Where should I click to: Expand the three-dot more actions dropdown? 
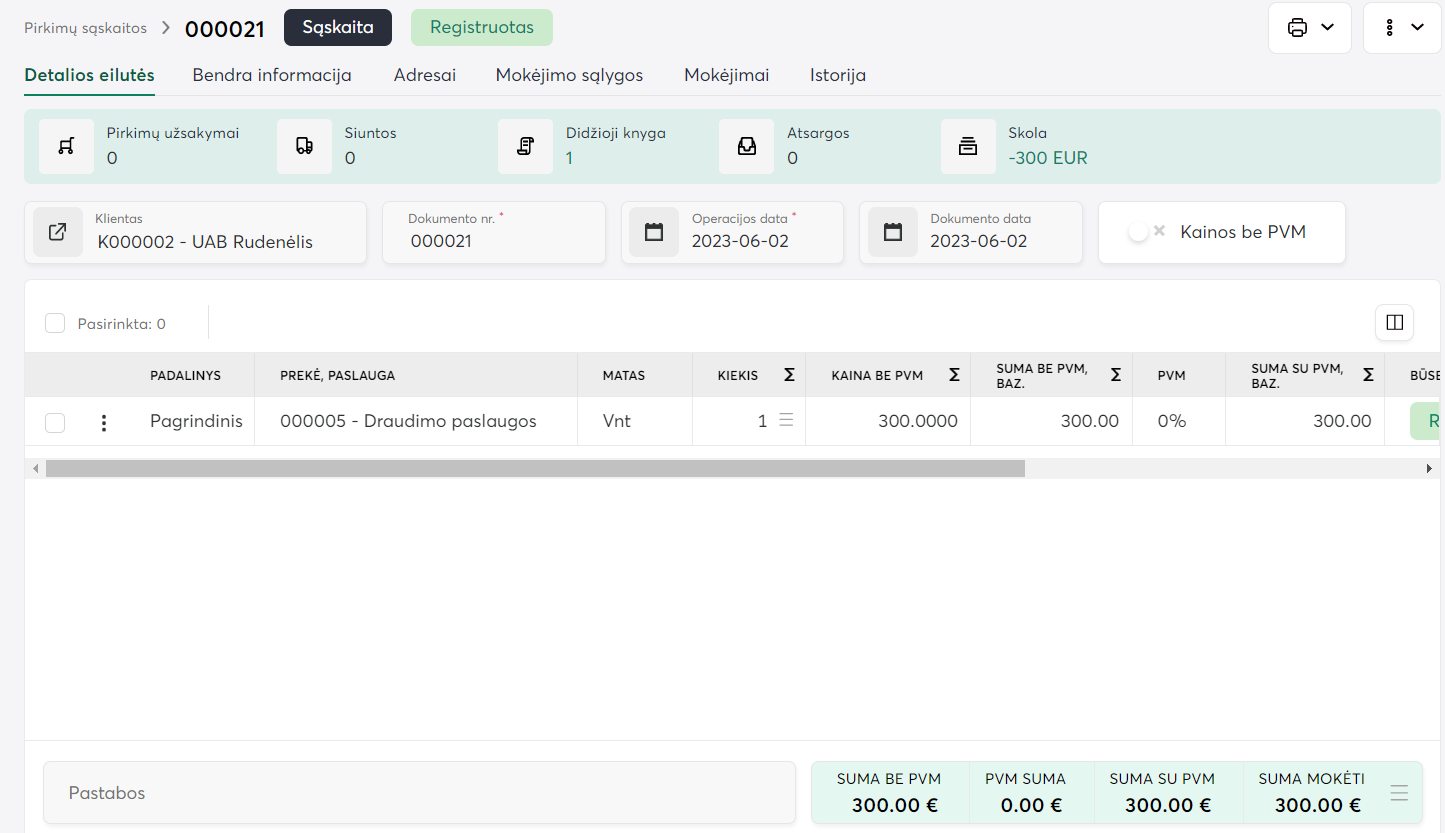point(1402,28)
